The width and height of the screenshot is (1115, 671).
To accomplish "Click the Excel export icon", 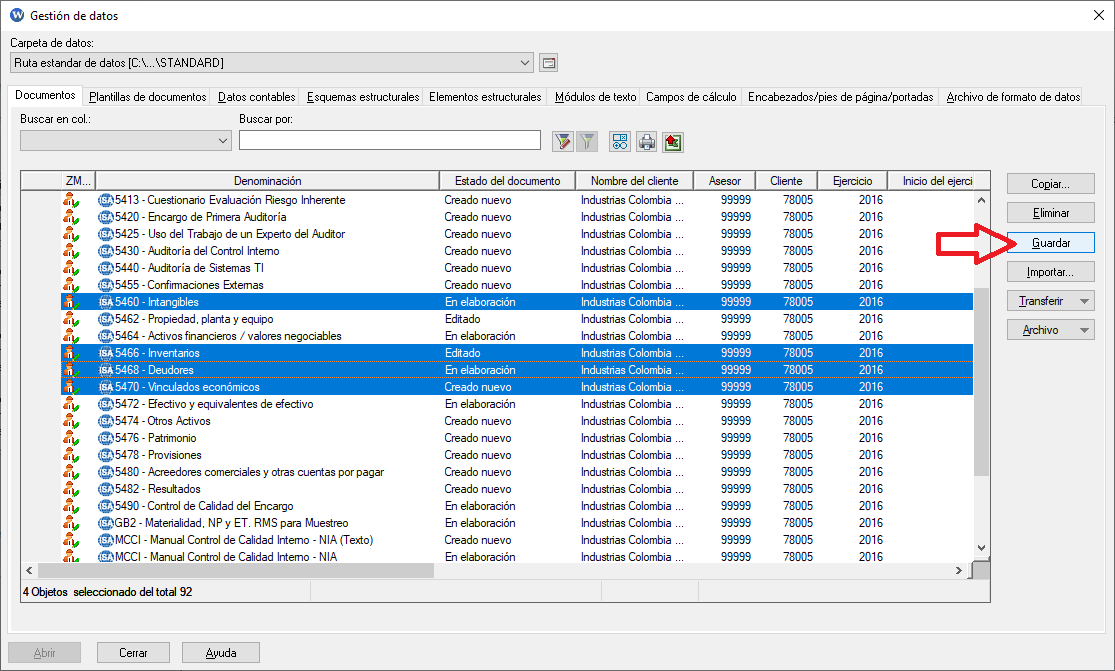I will [x=672, y=141].
